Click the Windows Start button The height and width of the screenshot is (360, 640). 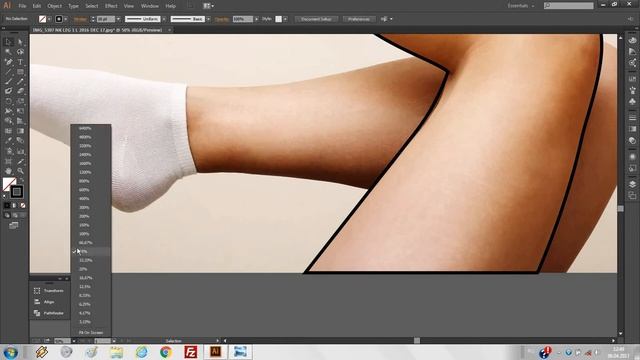coord(10,352)
